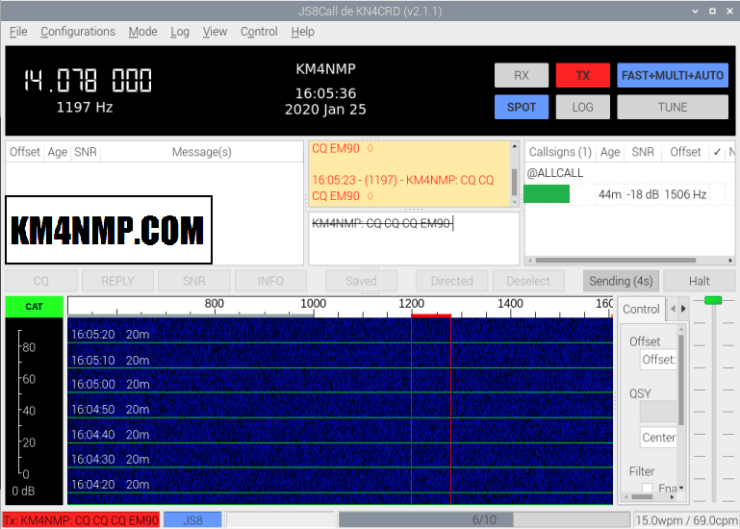Viewport: 740px width, 529px height.
Task: Open the Configurations menu
Action: [x=77, y=31]
